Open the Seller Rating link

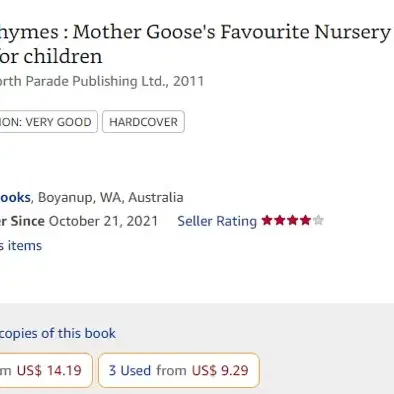[x=217, y=221]
